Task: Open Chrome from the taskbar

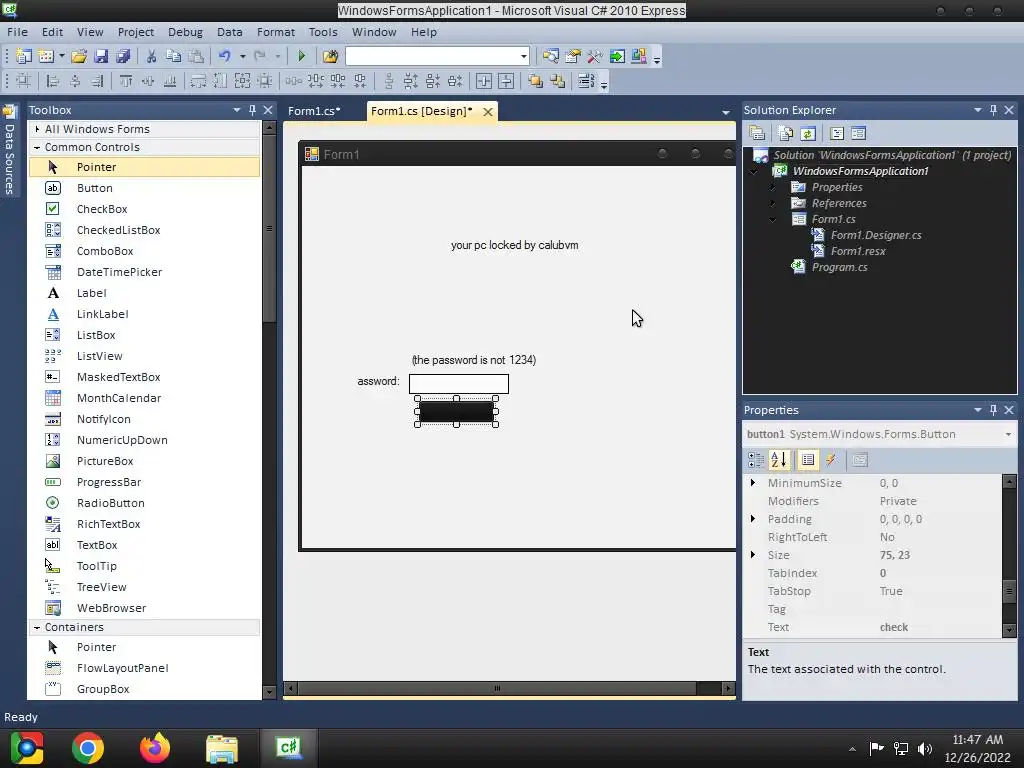Action: tap(88, 748)
